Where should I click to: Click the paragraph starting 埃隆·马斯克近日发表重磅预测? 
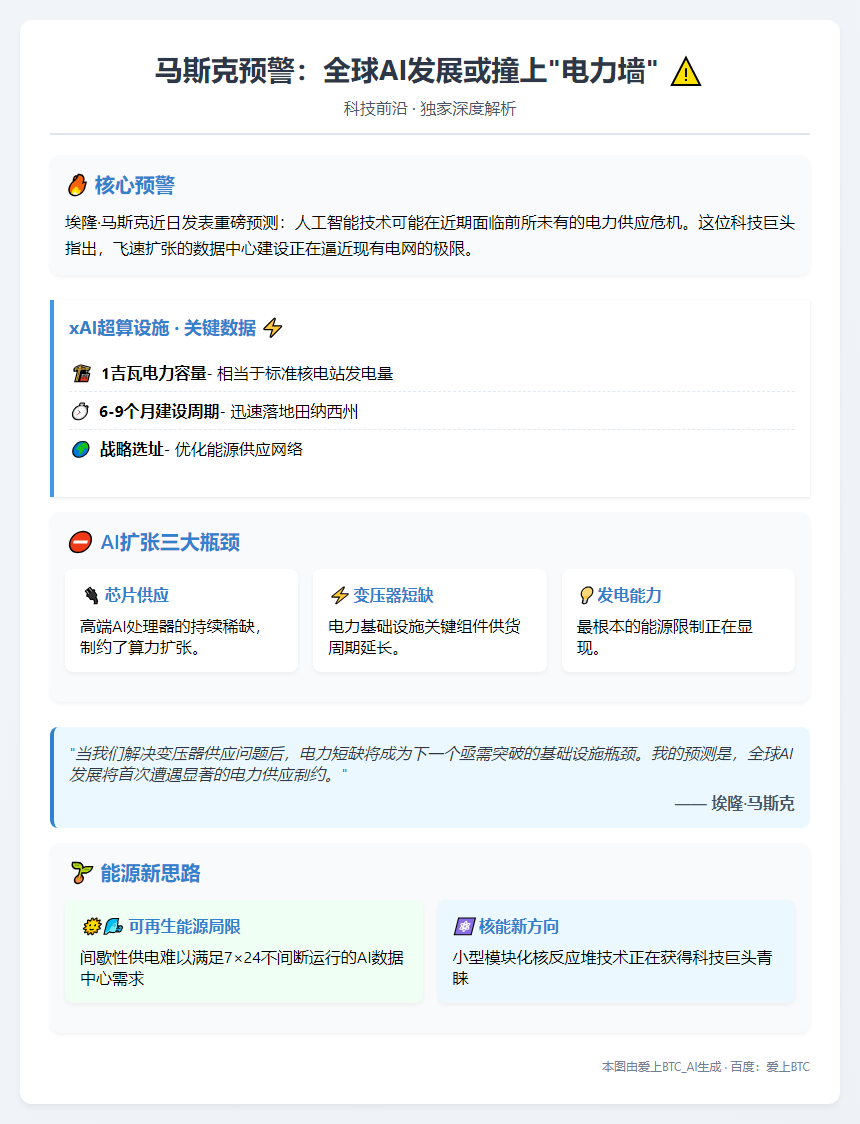(x=430, y=236)
